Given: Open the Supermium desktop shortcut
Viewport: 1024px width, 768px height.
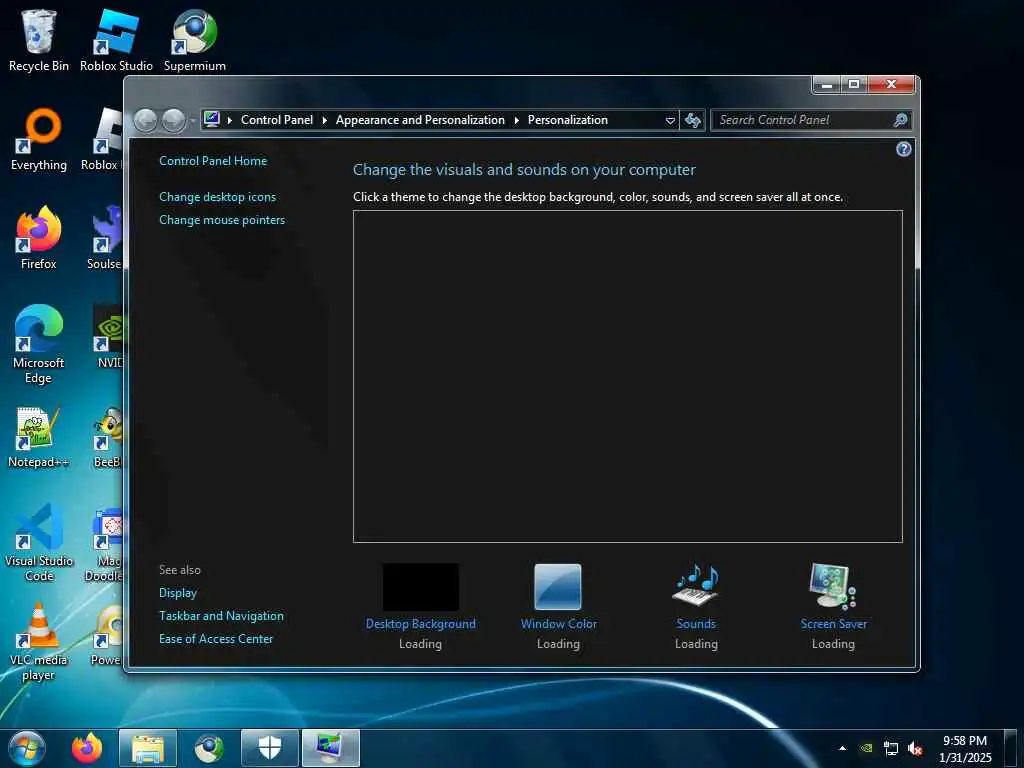Looking at the screenshot, I should tap(195, 39).
